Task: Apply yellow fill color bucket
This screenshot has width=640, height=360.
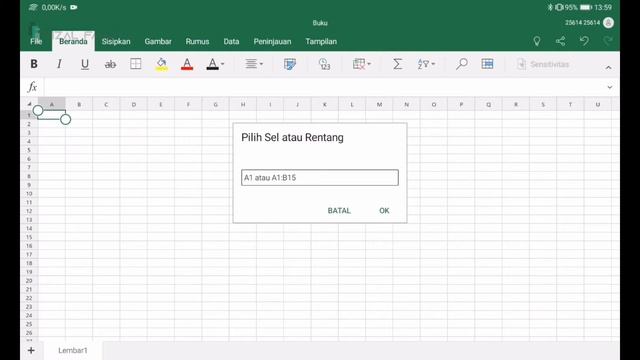Action: pyautogui.click(x=161, y=64)
